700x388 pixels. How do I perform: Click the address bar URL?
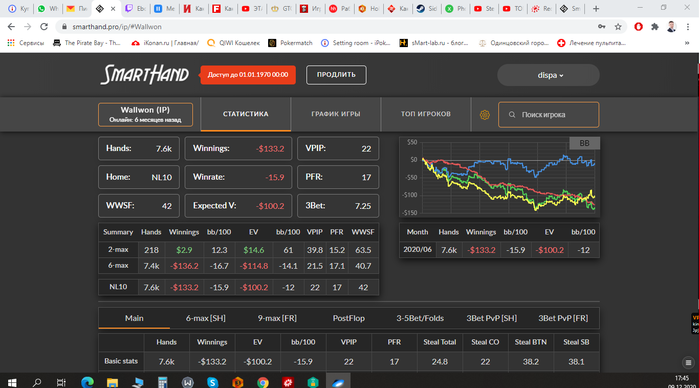(x=117, y=27)
